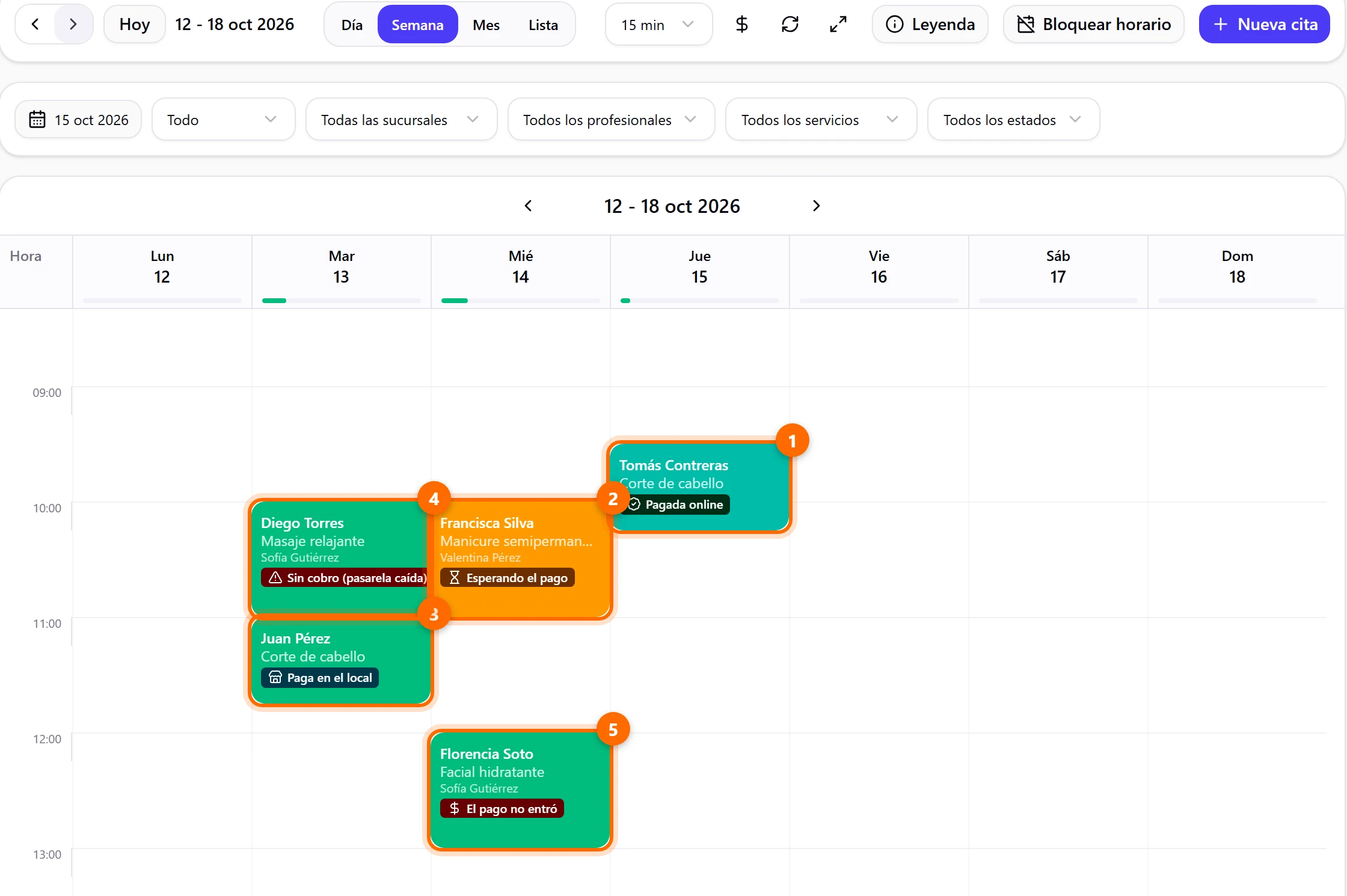
Task: Switch to Lista view
Action: click(543, 25)
